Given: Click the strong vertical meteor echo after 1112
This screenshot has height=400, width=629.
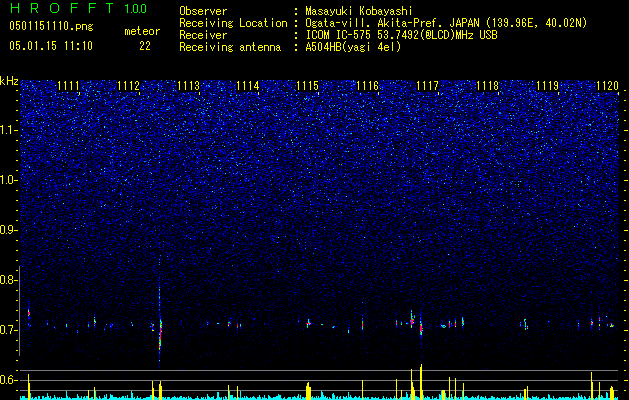Looking at the screenshot, I should (x=160, y=325).
